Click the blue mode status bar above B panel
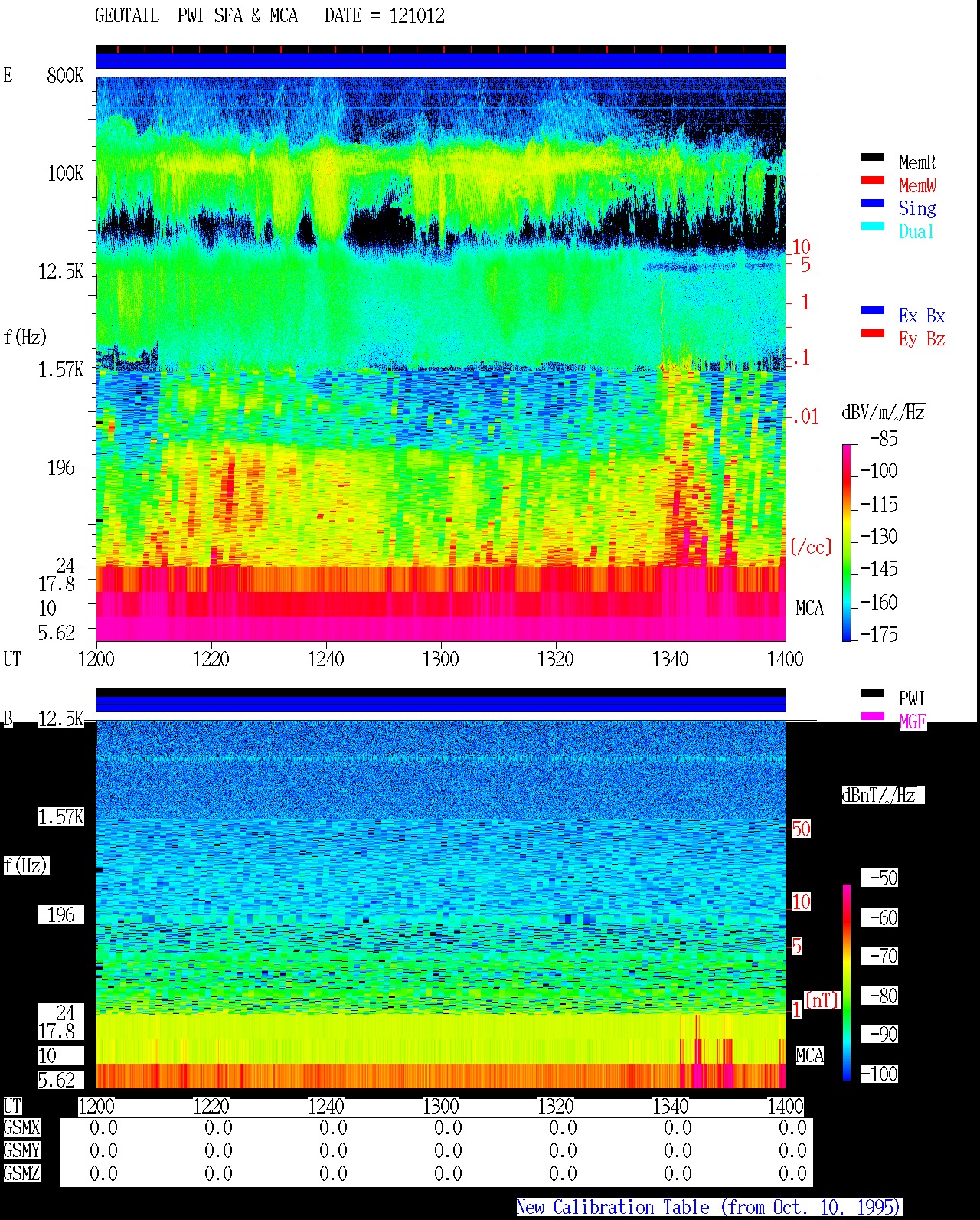The width and height of the screenshot is (980, 1220). point(441,703)
